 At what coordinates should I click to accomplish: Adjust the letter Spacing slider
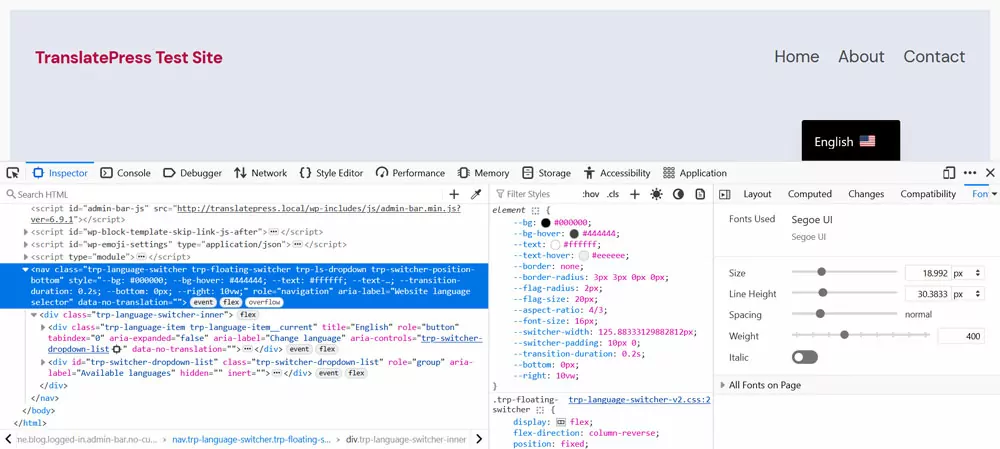click(844, 314)
